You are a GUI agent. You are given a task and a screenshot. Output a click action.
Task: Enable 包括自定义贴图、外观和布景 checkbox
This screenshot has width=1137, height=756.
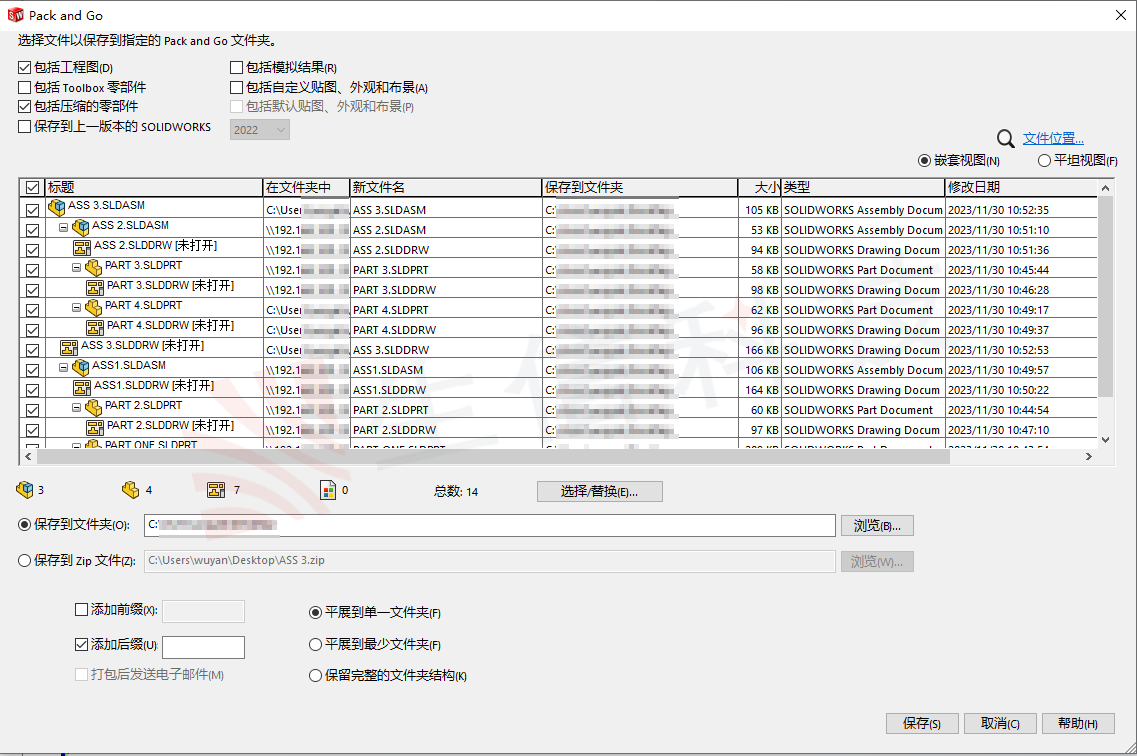point(236,88)
